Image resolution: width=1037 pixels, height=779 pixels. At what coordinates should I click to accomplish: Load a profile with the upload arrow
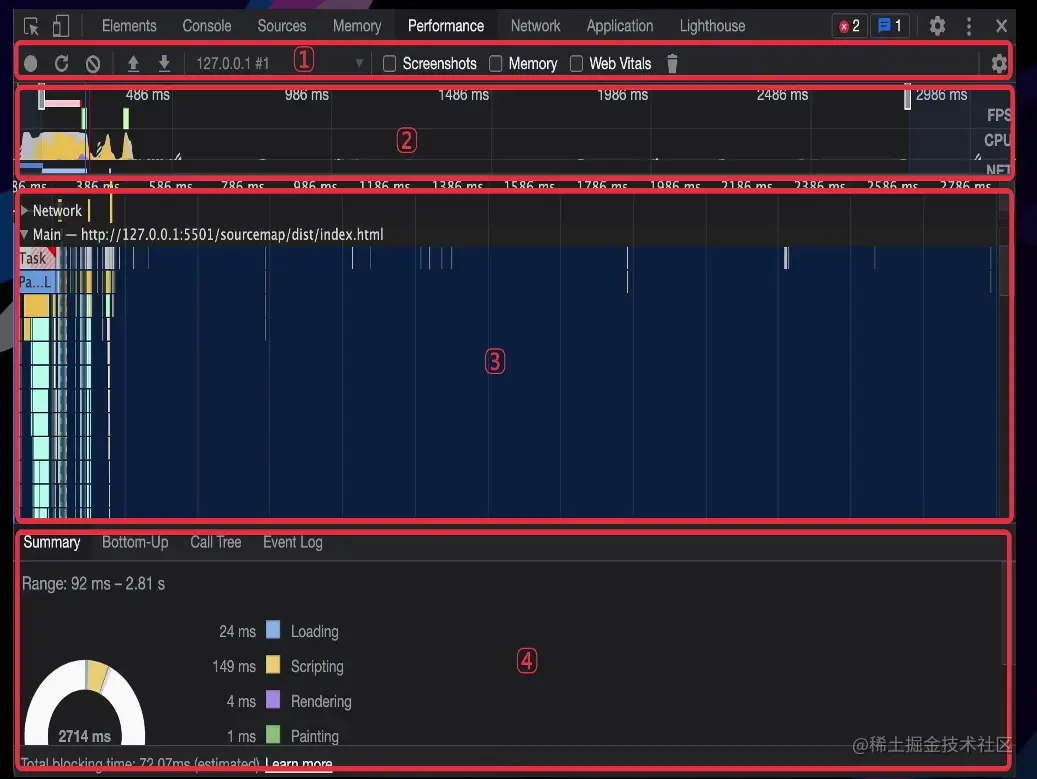[133, 63]
